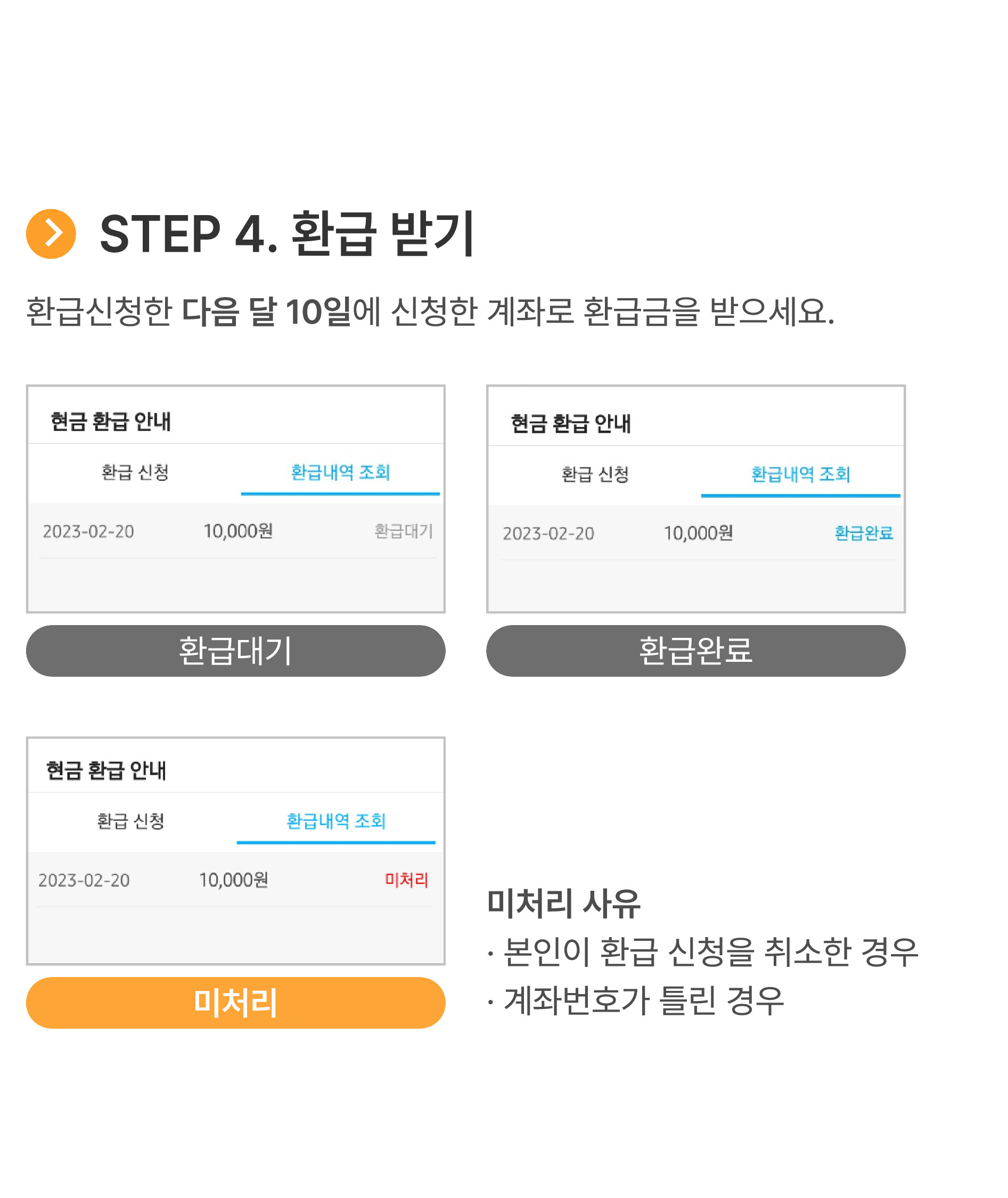Viewport: 1008px width, 1198px height.
Task: Click the STEP 4. 환급 받기 title
Action: (x=287, y=234)
